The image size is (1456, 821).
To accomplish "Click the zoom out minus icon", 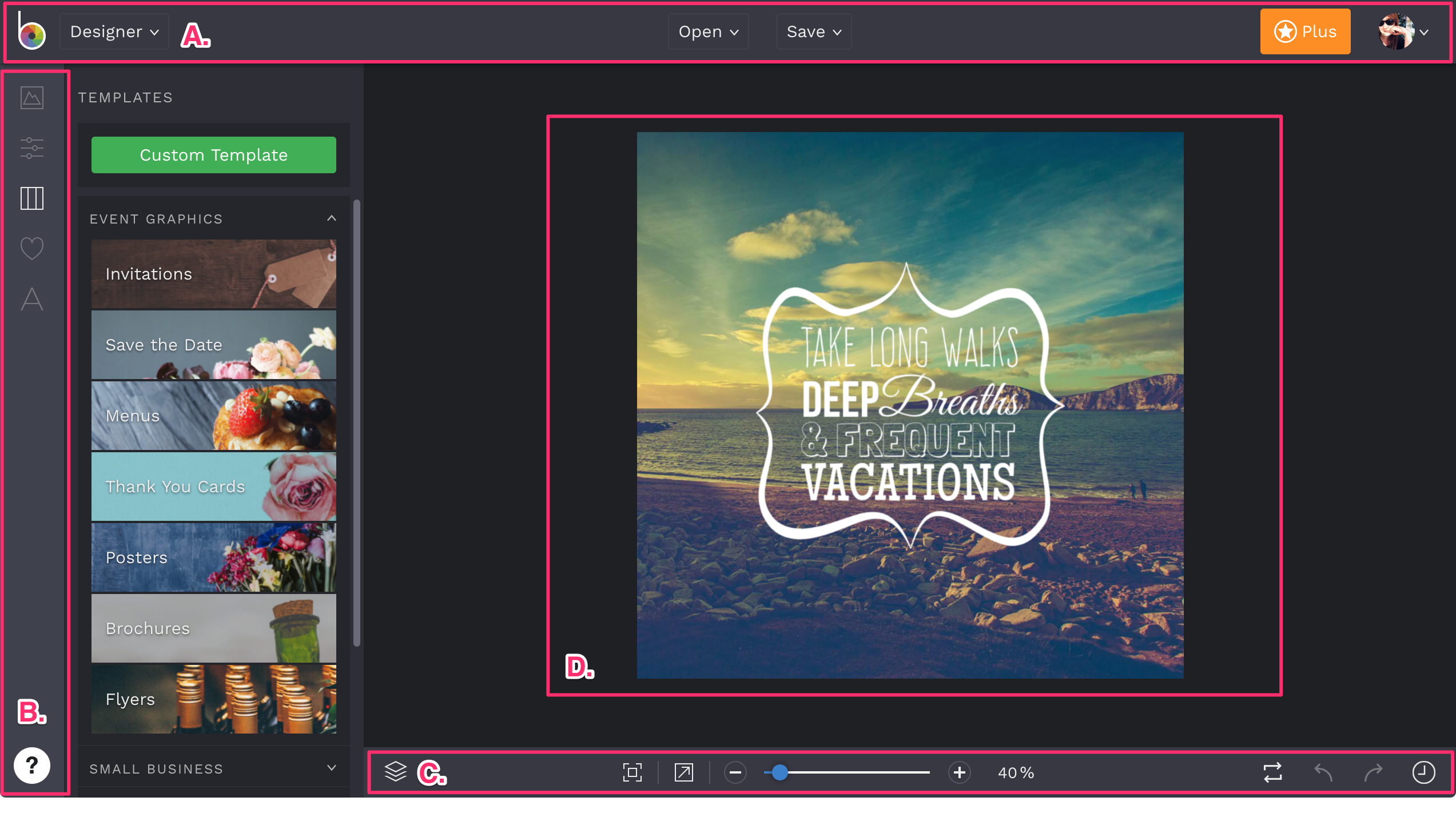I will click(x=735, y=772).
